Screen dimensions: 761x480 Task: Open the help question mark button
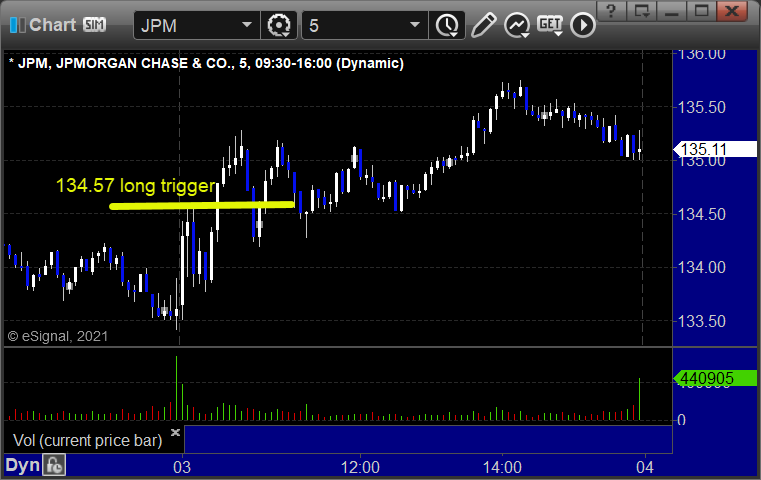click(x=612, y=10)
